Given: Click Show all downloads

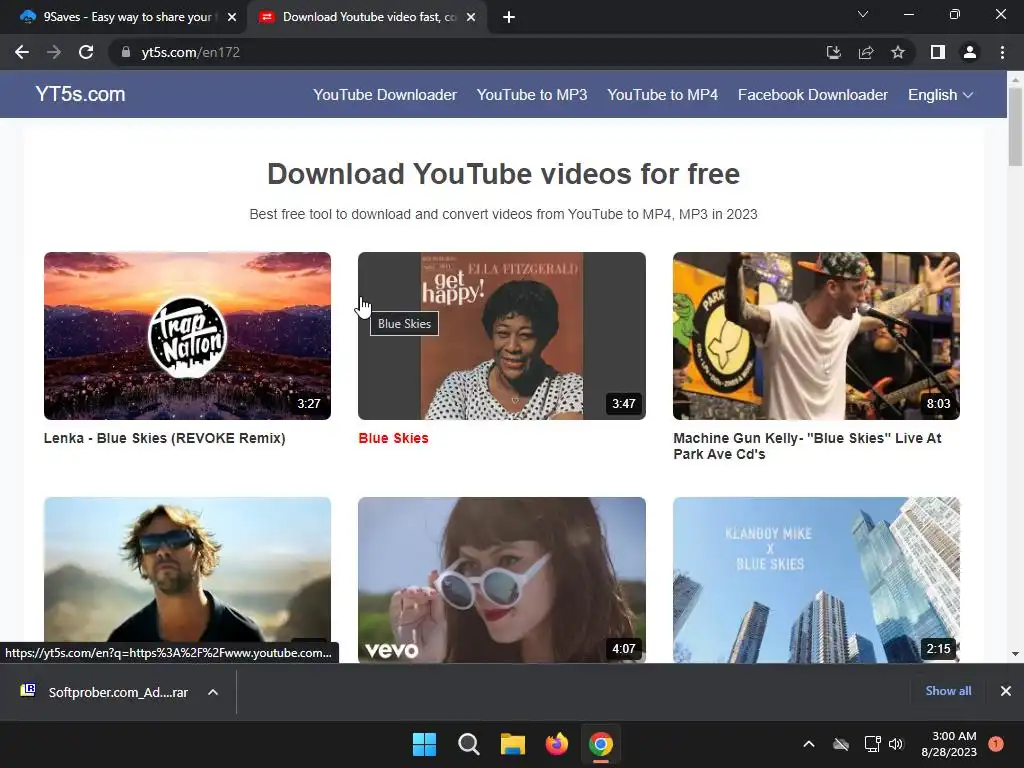Looking at the screenshot, I should [948, 691].
